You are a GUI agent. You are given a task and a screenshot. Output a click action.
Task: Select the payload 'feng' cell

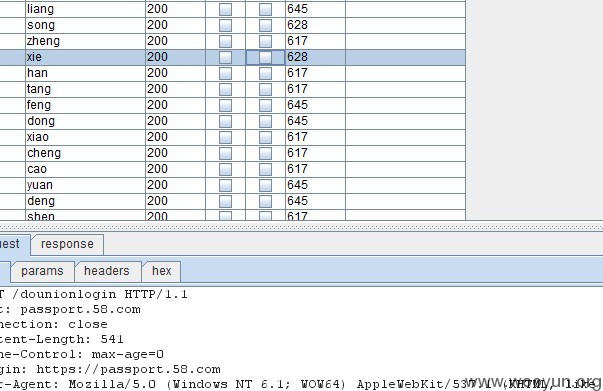85,105
